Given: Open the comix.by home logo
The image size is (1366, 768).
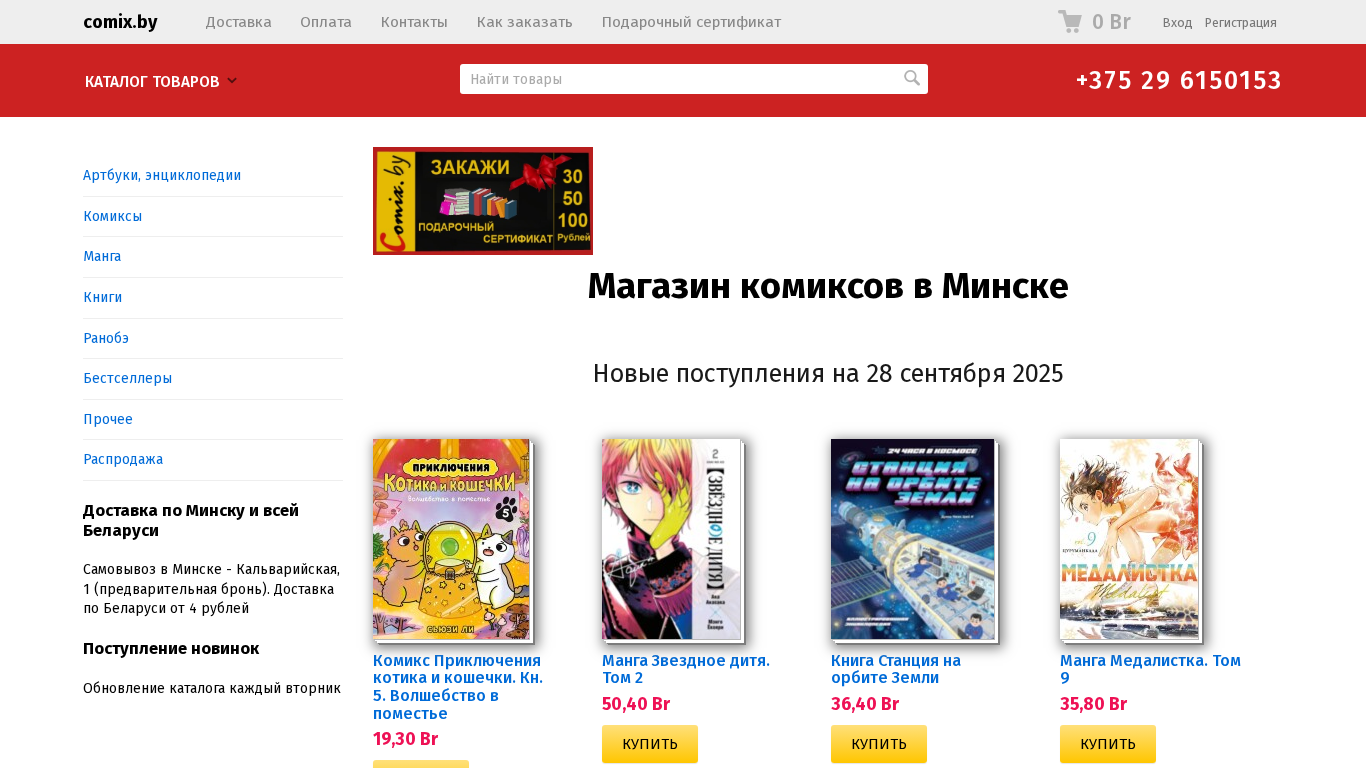Looking at the screenshot, I should 120,22.
